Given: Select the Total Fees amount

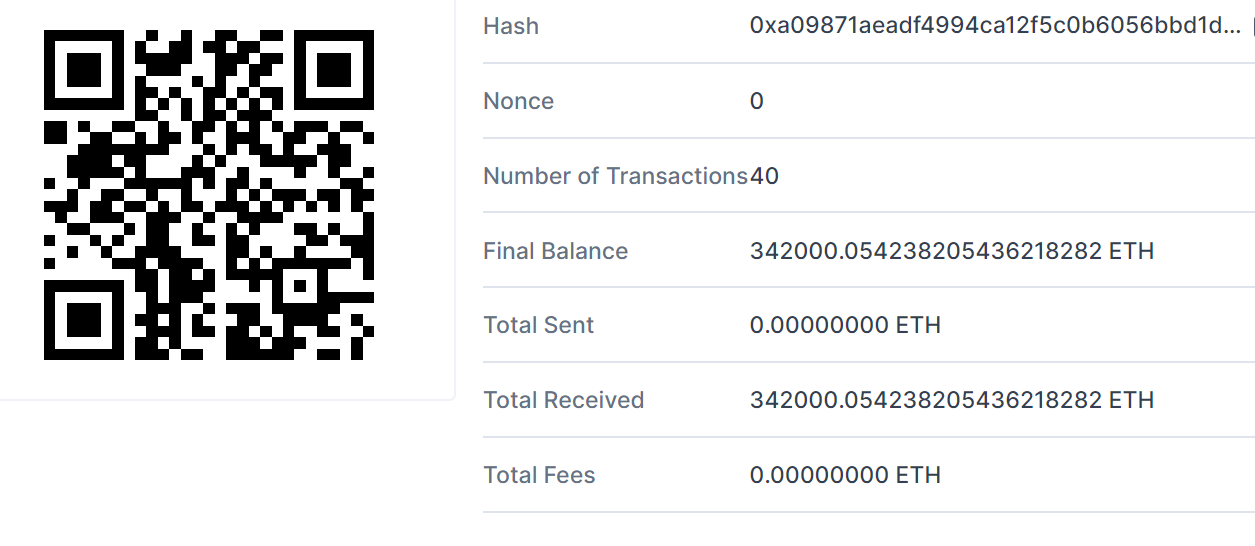Looking at the screenshot, I should pyautogui.click(x=820, y=475).
